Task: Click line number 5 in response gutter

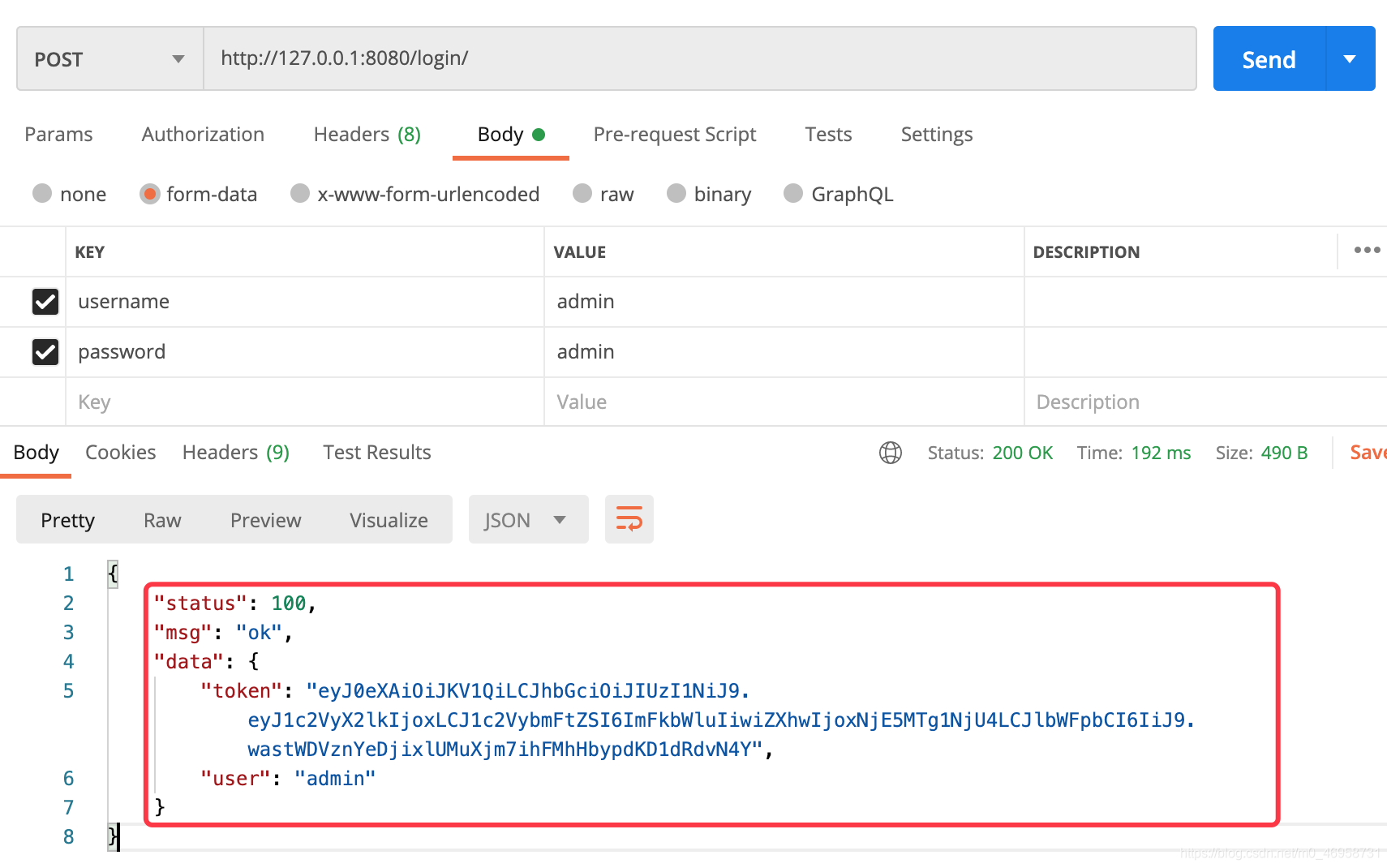Action: tap(68, 690)
